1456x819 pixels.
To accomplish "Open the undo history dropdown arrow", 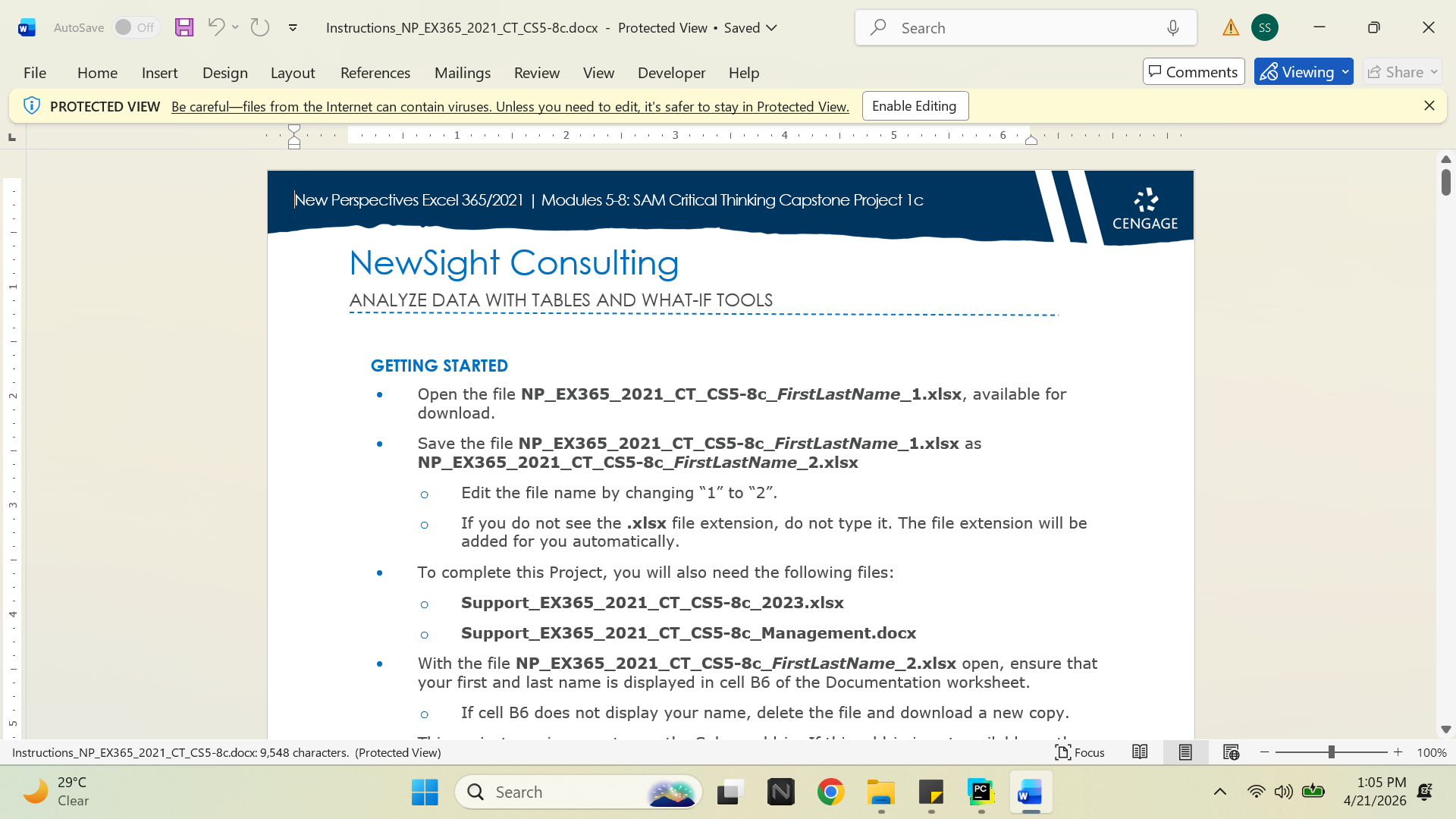I will (x=235, y=27).
